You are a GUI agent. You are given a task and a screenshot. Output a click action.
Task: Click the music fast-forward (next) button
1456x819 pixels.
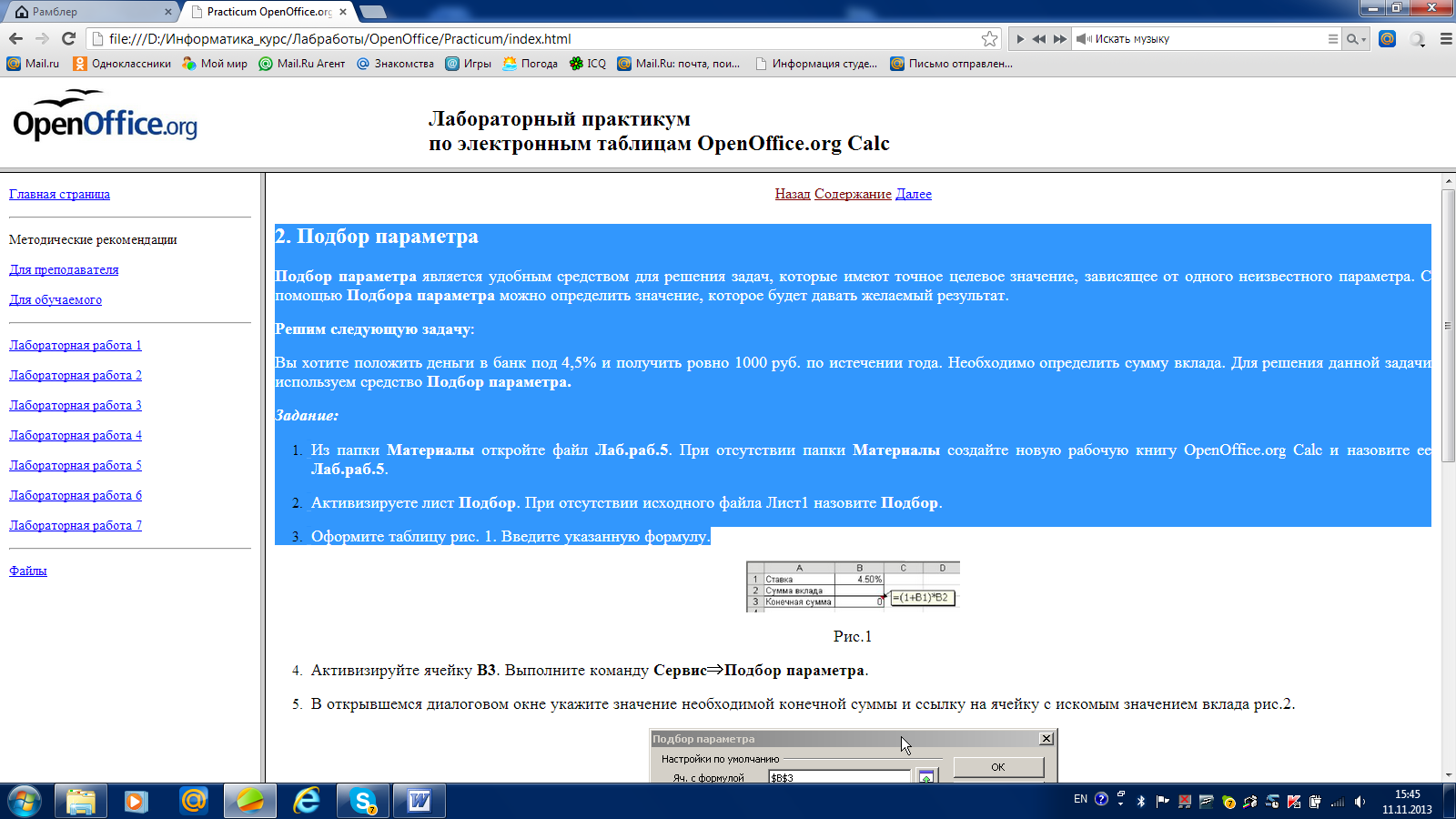(1059, 39)
